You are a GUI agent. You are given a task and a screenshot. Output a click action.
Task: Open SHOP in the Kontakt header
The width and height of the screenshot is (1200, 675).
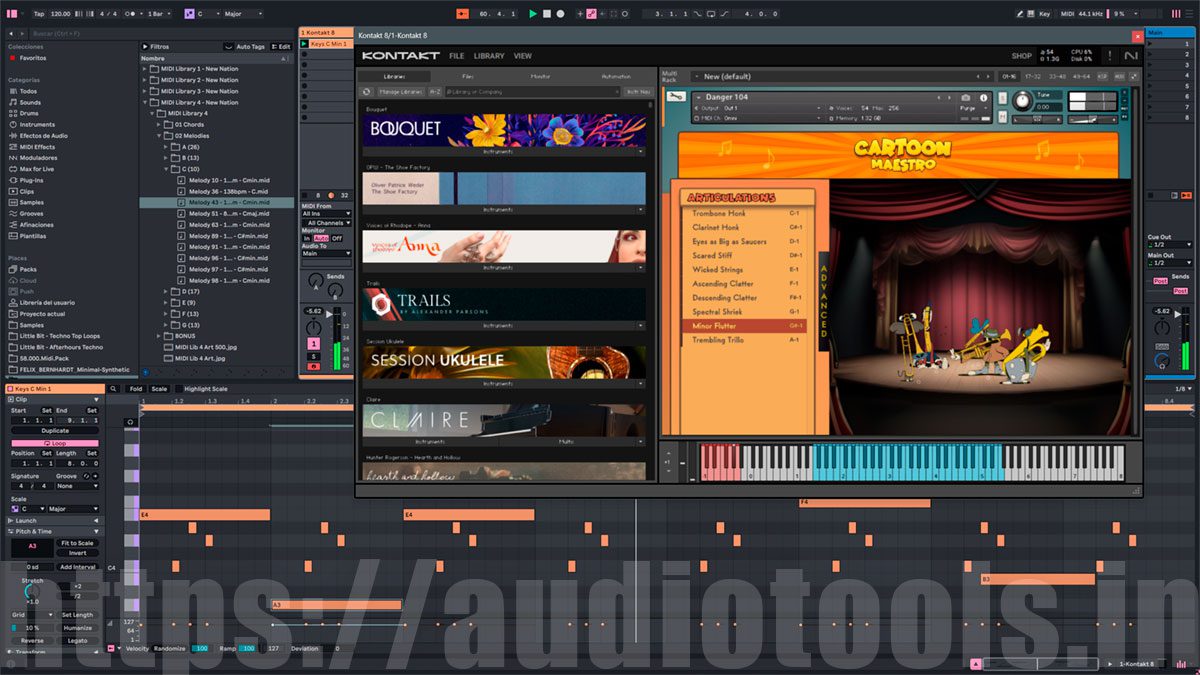point(1021,56)
